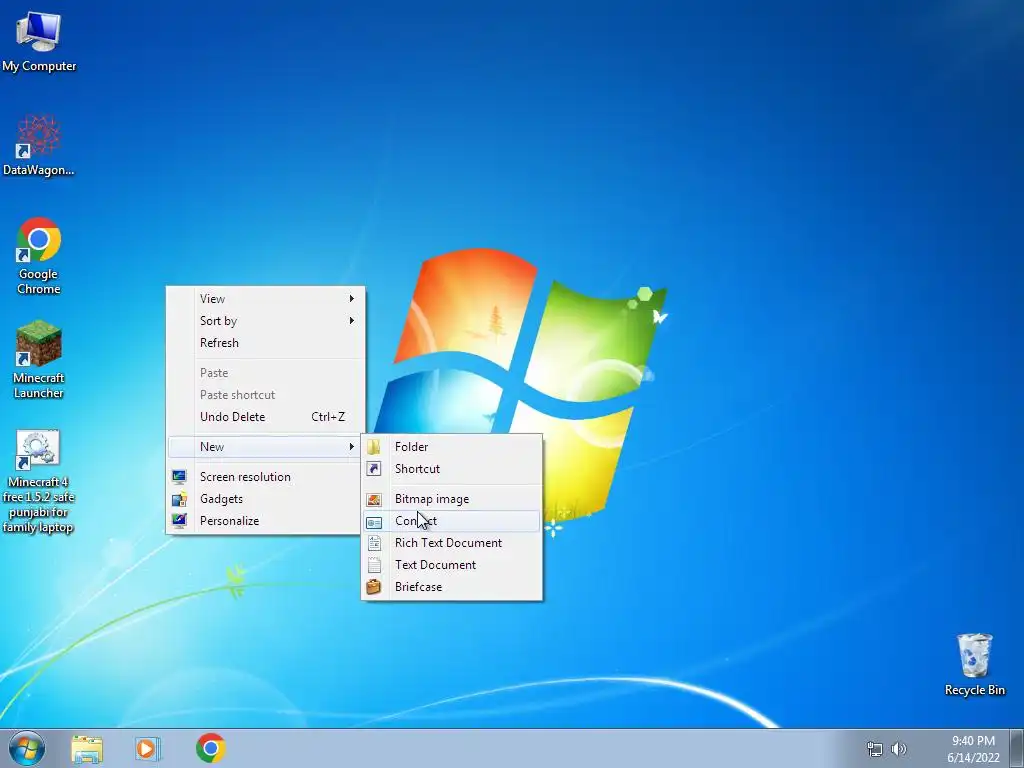
Task: Click the Shortcut arrow icon in submenu
Action: (374, 469)
